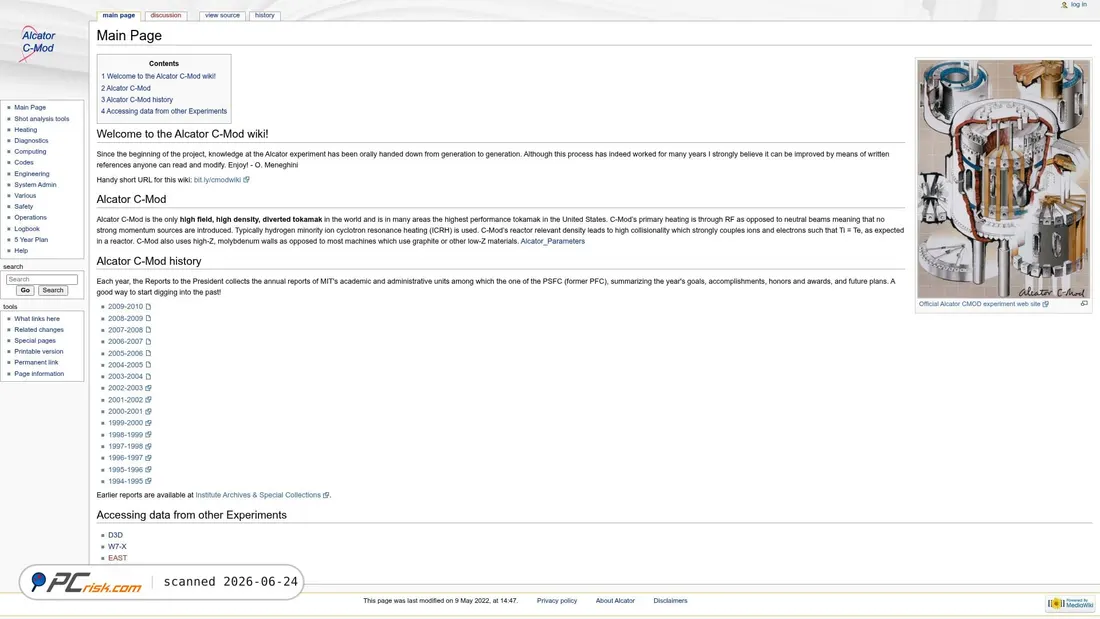1100x619 pixels.
Task: Jump to contents entry 4 Accessing data
Action: 163,111
